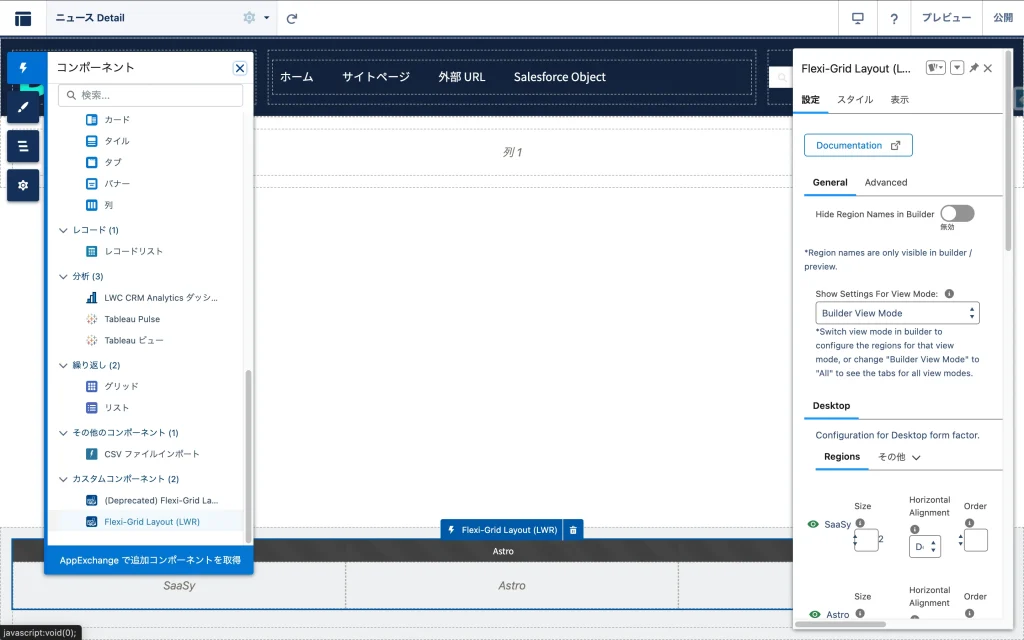The height and width of the screenshot is (640, 1024).
Task: Open the Builder View Mode dropdown
Action: click(x=897, y=313)
